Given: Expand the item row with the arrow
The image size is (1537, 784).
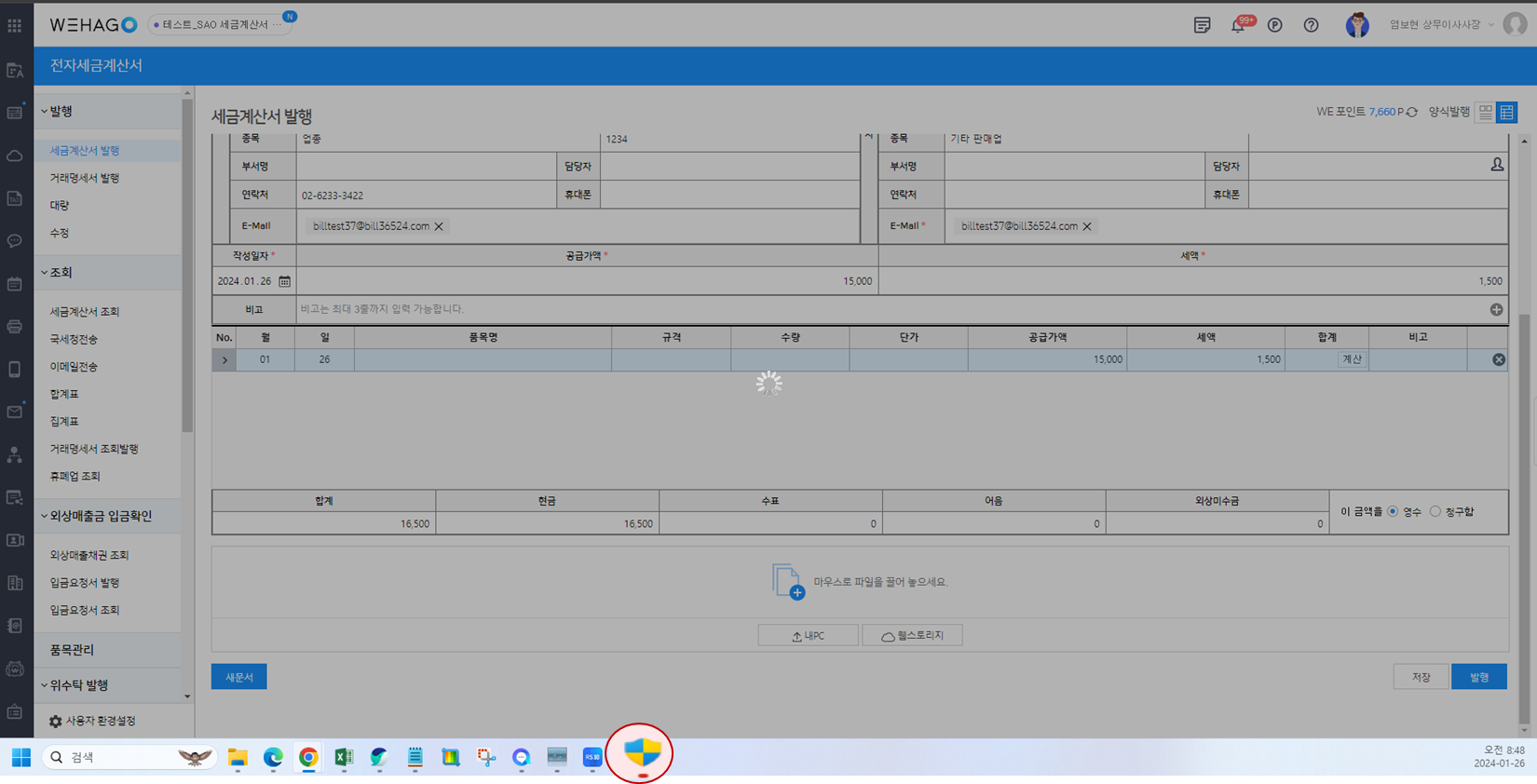Looking at the screenshot, I should [224, 359].
